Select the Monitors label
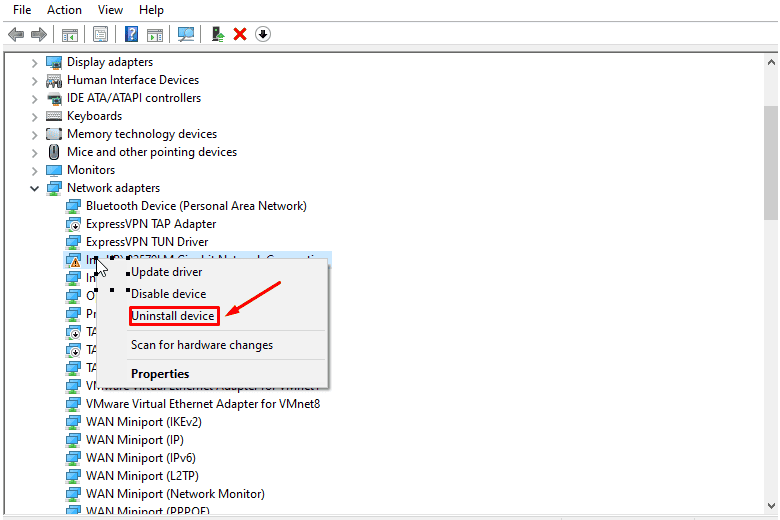The width and height of the screenshot is (780, 520). point(91,170)
